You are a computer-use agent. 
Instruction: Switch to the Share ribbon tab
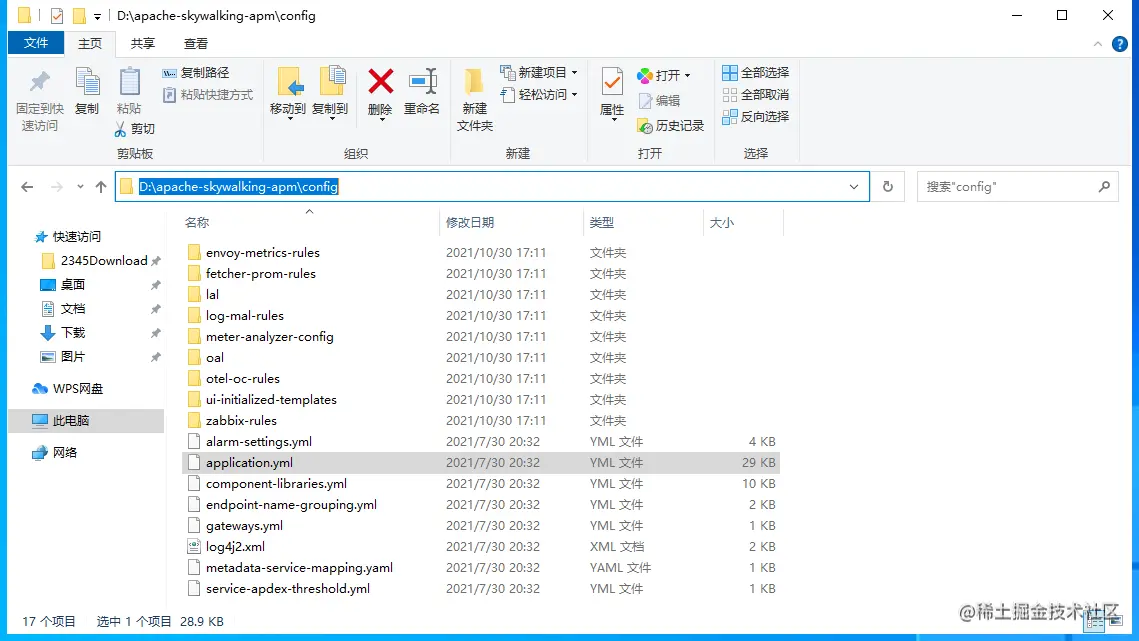[x=142, y=44]
